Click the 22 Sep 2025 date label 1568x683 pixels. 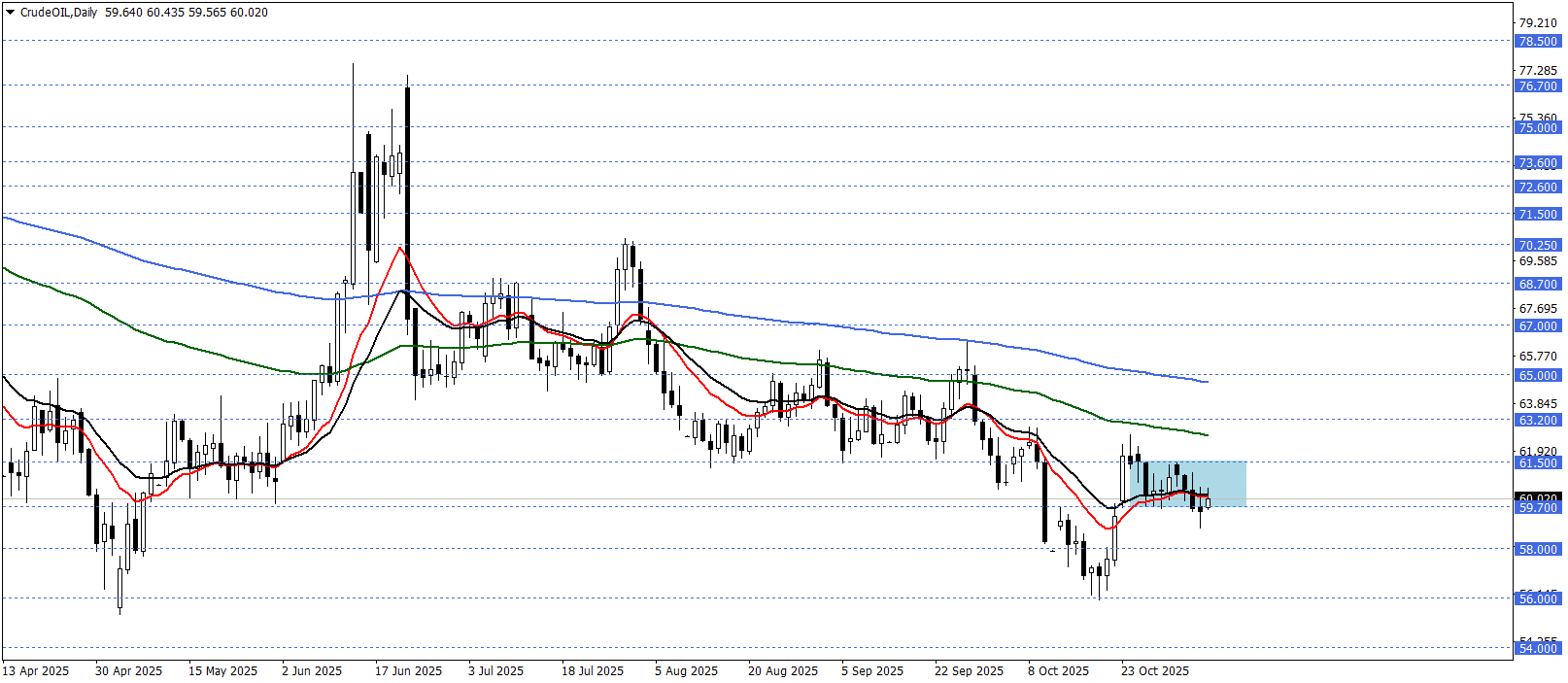969,671
